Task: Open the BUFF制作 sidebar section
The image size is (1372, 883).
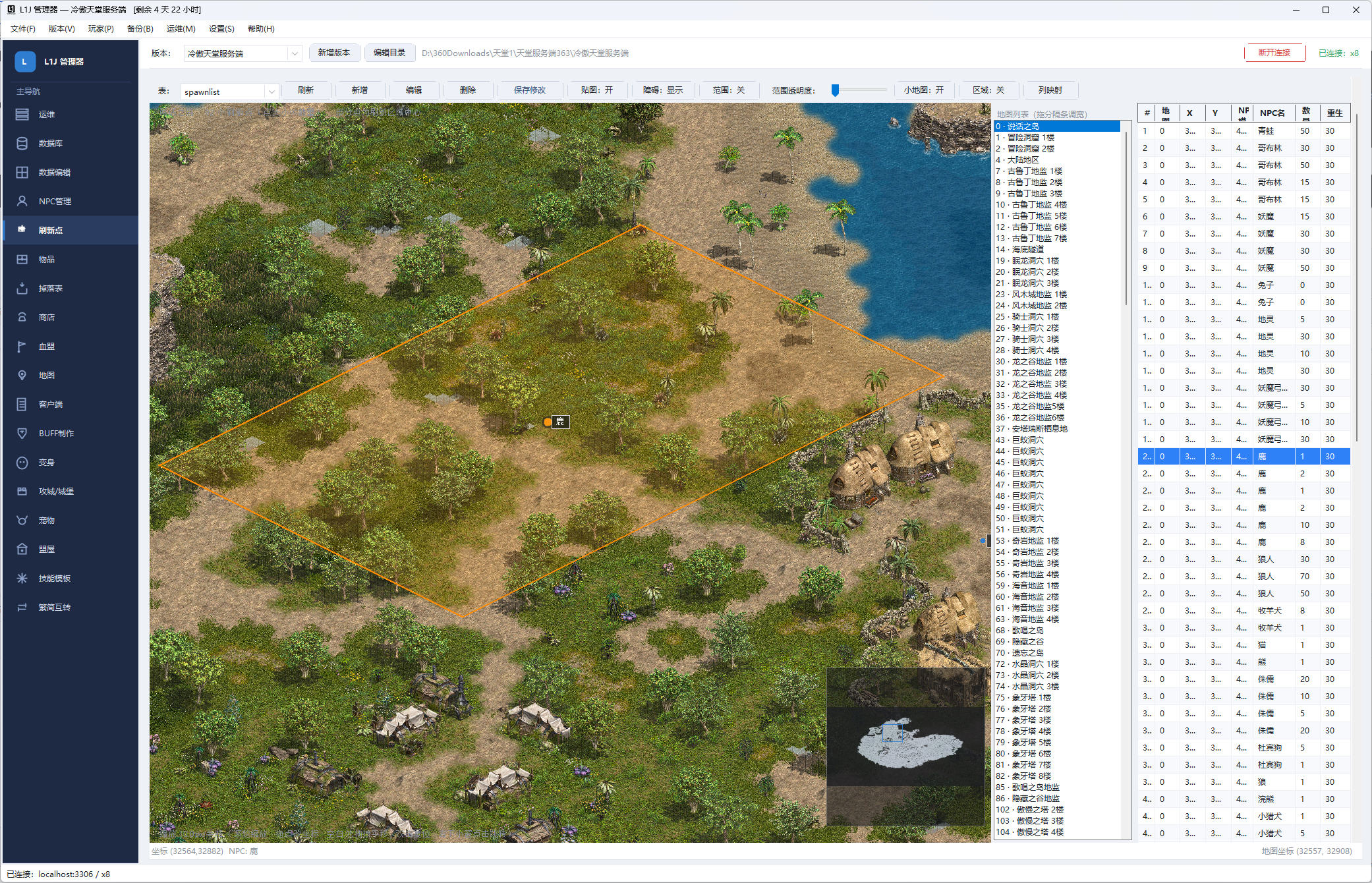Action: (71, 434)
